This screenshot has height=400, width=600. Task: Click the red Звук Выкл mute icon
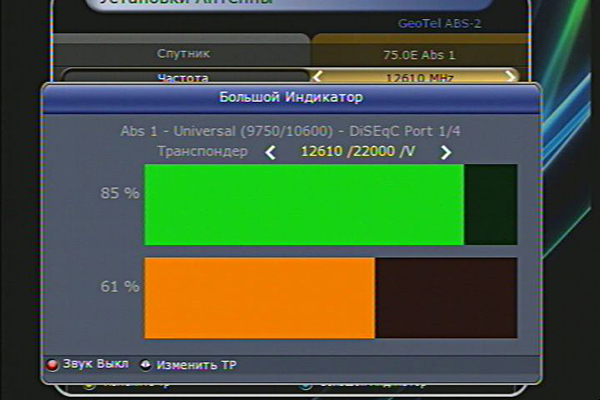point(53,365)
